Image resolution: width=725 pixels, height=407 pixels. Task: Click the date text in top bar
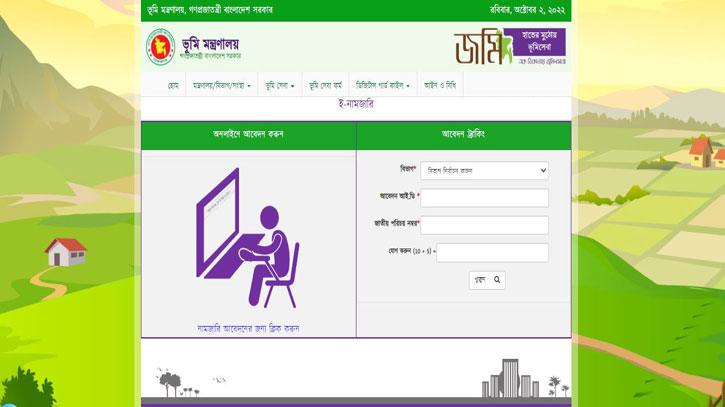click(x=527, y=10)
